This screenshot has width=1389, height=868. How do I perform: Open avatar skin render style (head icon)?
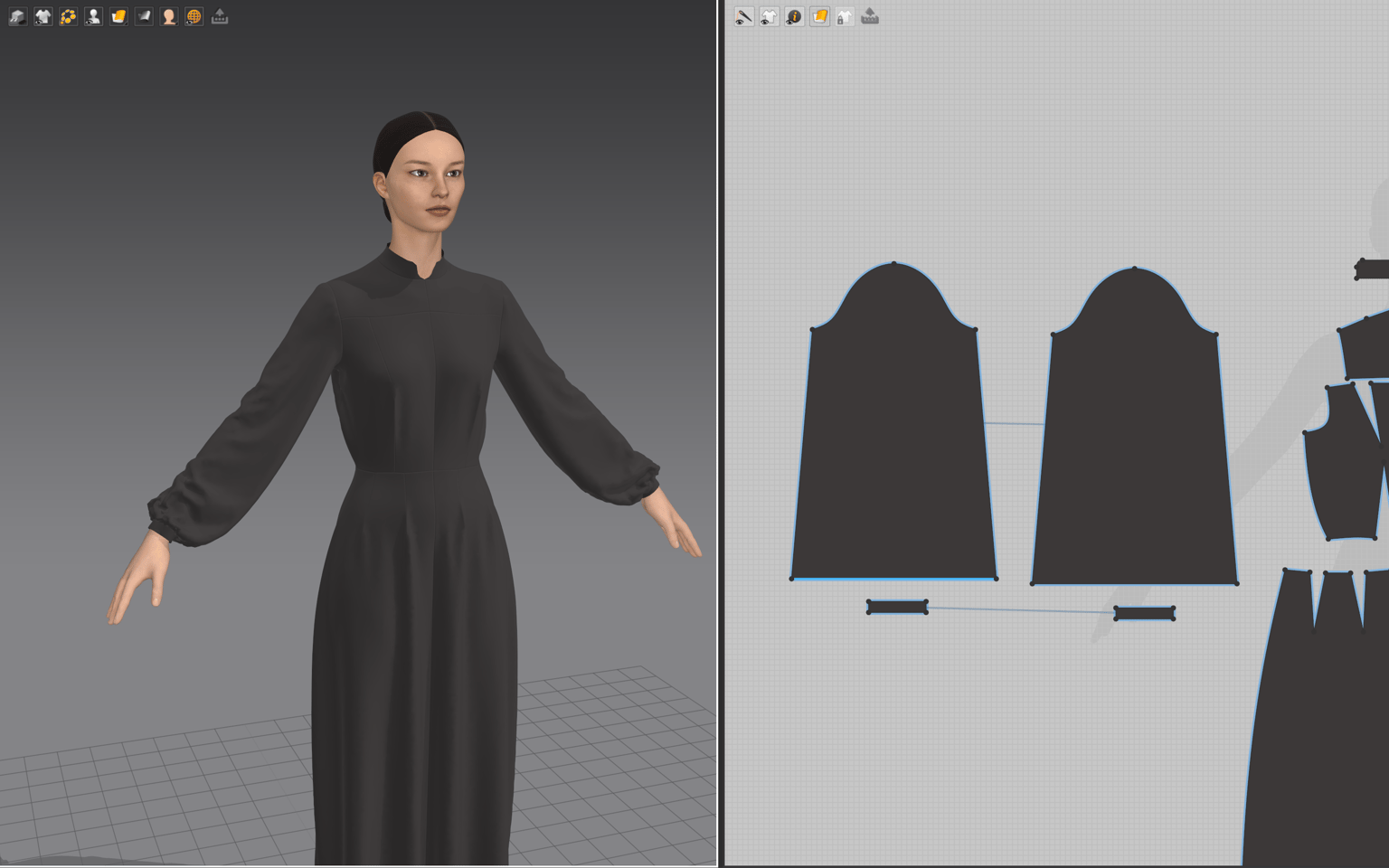coord(169,16)
